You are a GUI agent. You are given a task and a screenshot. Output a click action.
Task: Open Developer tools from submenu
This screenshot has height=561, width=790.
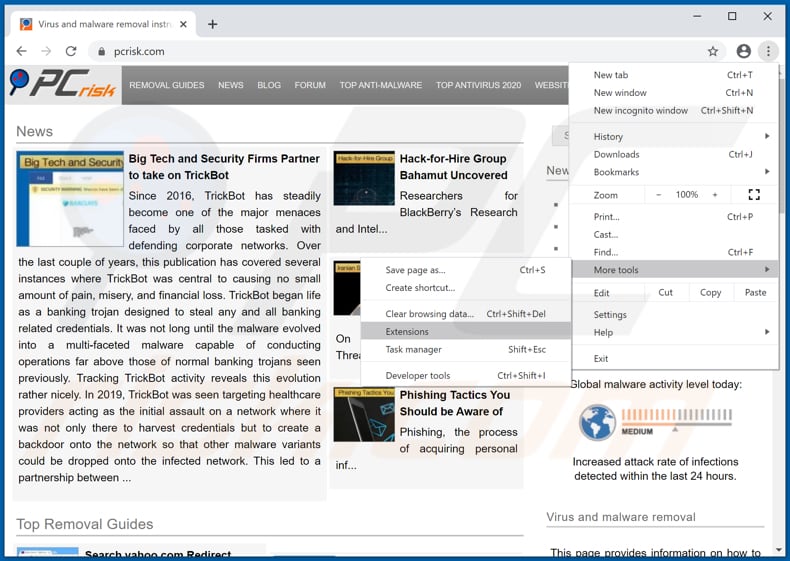[x=466, y=376]
